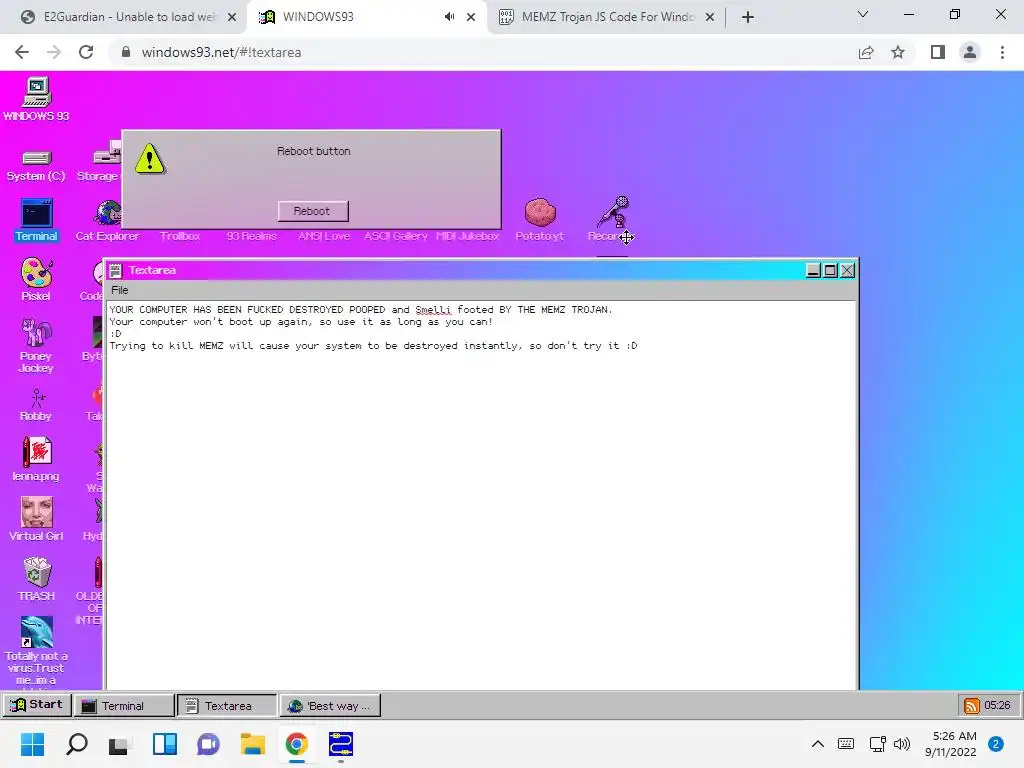Reload the windows93.net page
This screenshot has width=1024, height=768.
(x=86, y=52)
